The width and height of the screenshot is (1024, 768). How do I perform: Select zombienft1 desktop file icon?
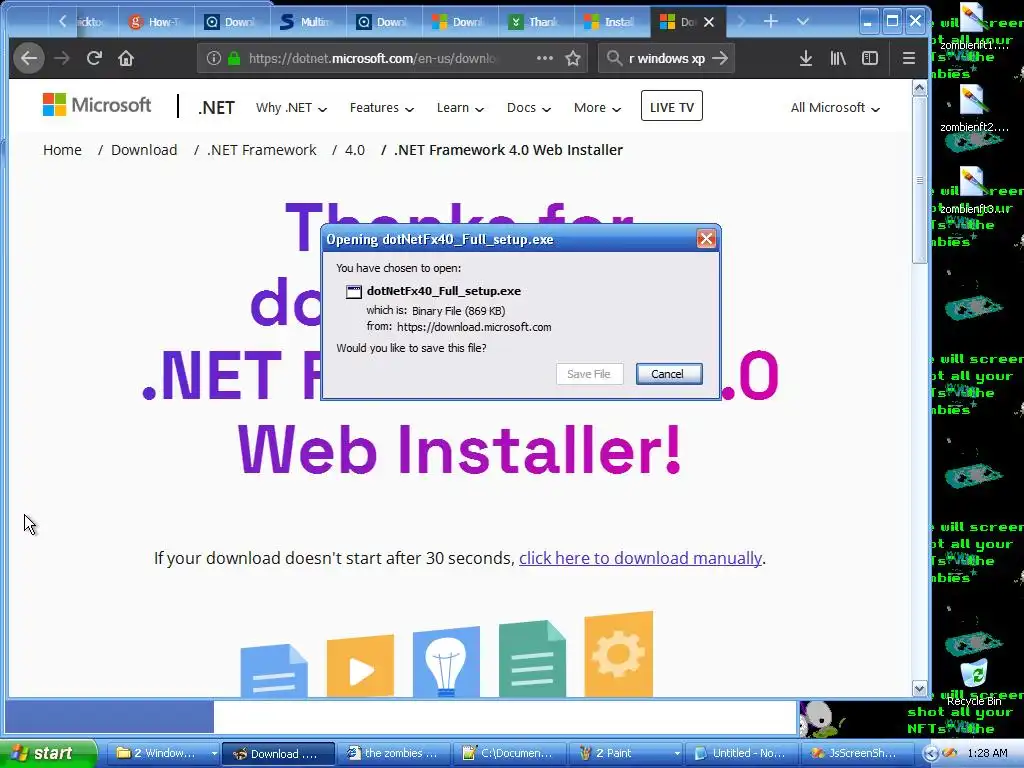pyautogui.click(x=972, y=26)
